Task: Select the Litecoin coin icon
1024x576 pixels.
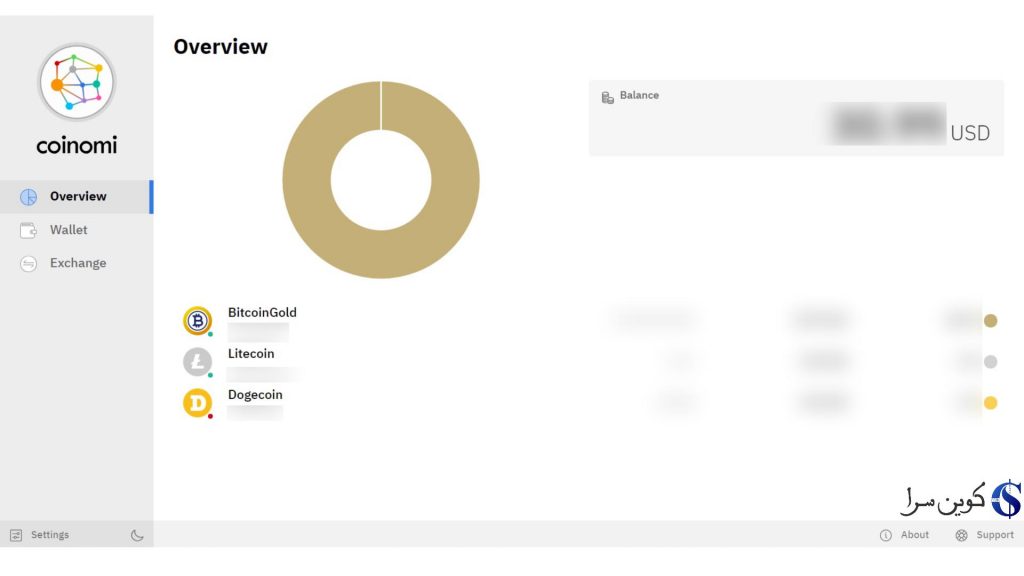Action: (197, 362)
